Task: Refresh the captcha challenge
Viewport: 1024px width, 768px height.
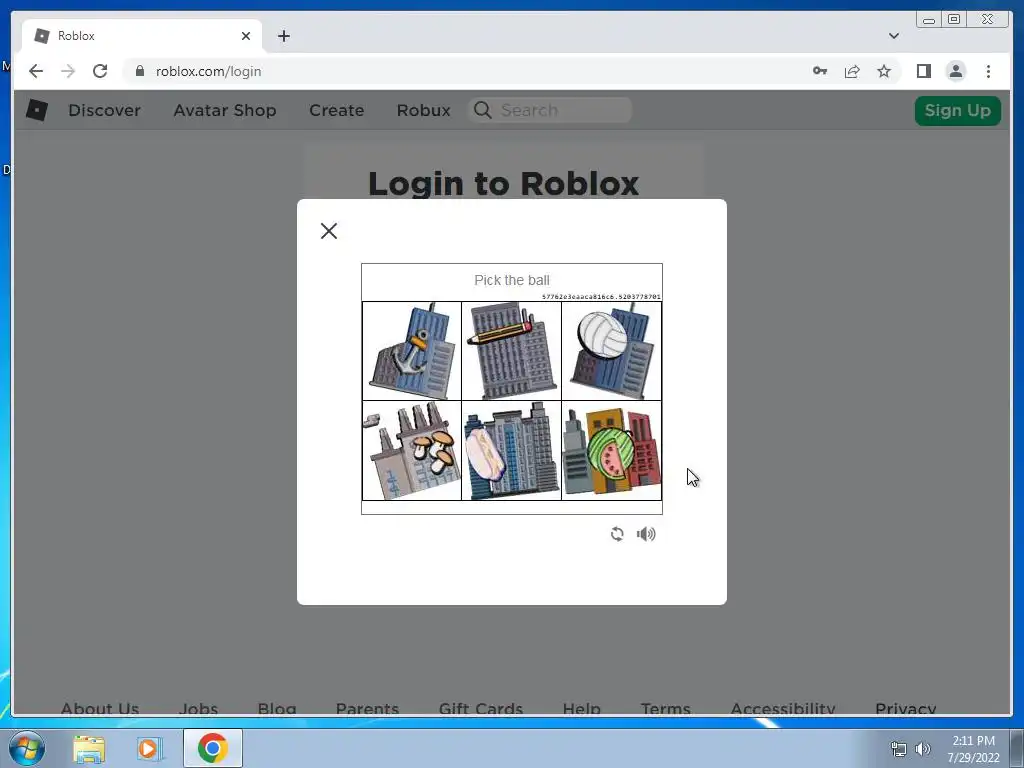Action: pos(616,534)
